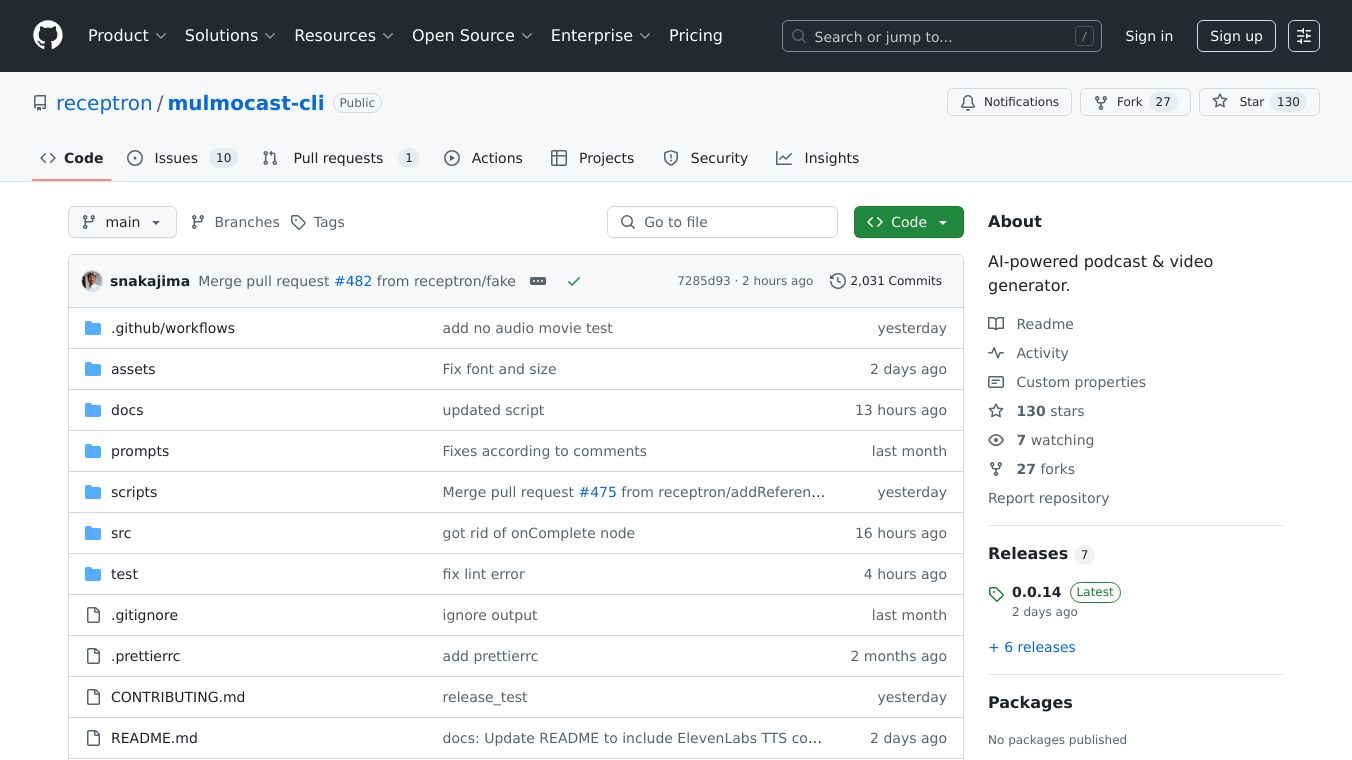Expand the Product menu in header
The width and height of the screenshot is (1352, 760).
(x=127, y=36)
